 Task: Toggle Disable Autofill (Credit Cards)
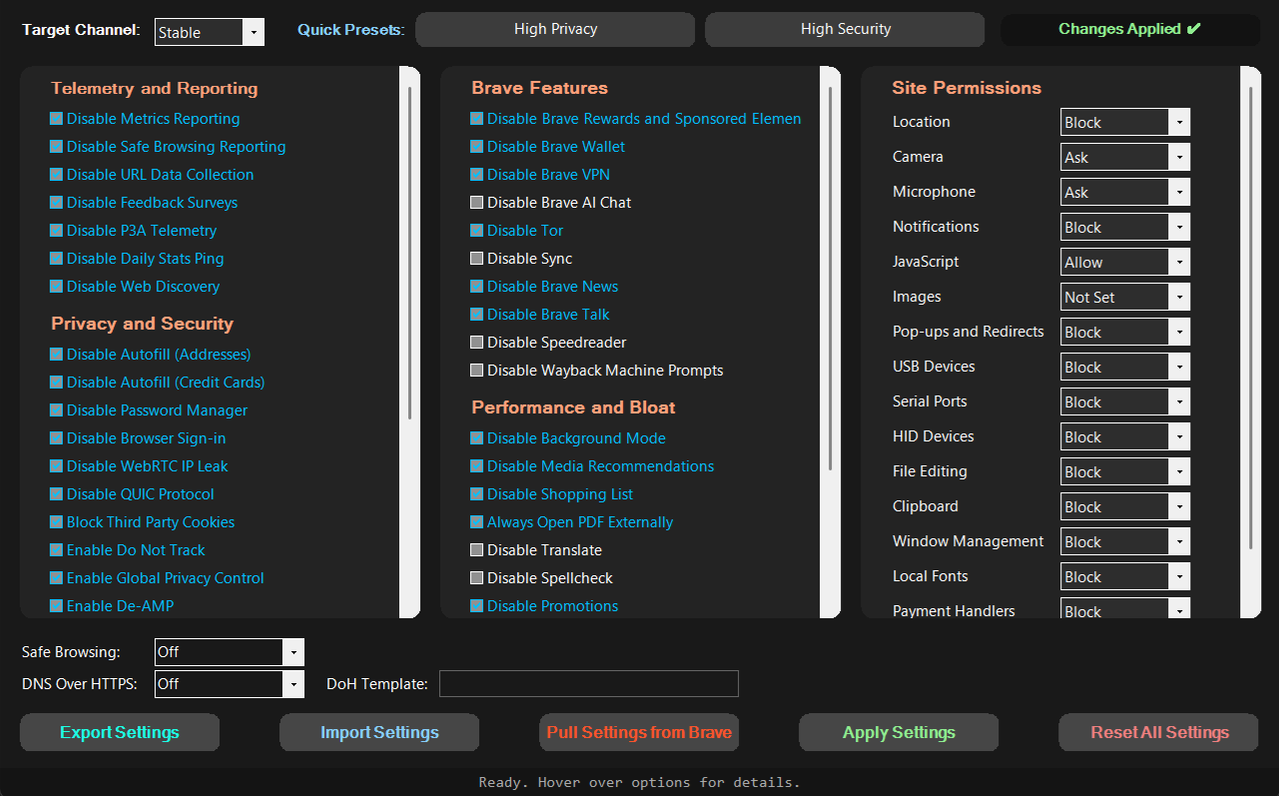point(157,383)
